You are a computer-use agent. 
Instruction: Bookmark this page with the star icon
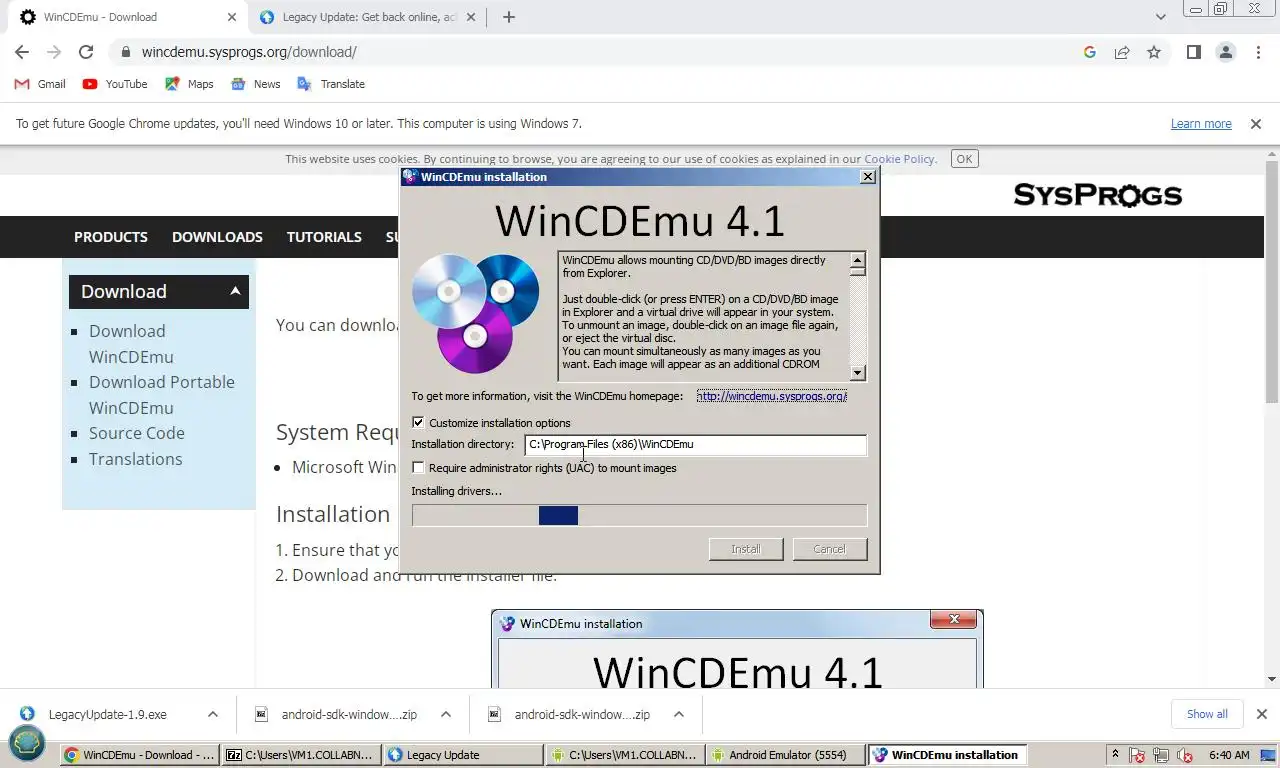(x=1154, y=52)
